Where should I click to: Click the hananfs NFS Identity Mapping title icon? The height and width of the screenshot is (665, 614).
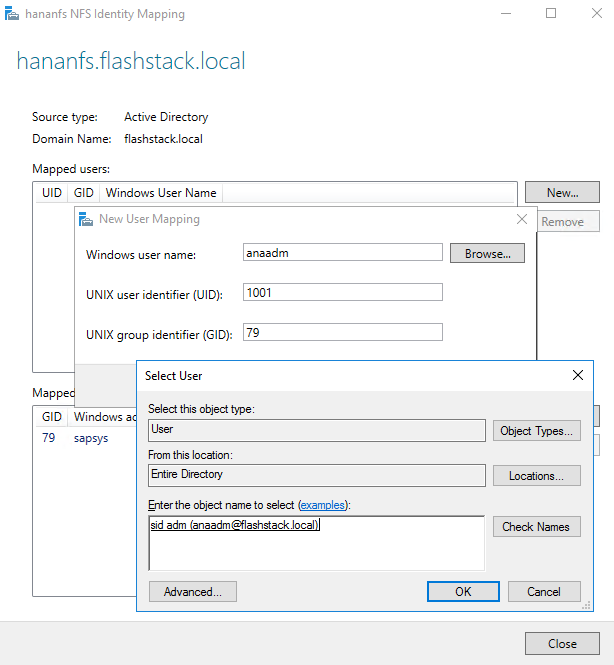point(11,14)
